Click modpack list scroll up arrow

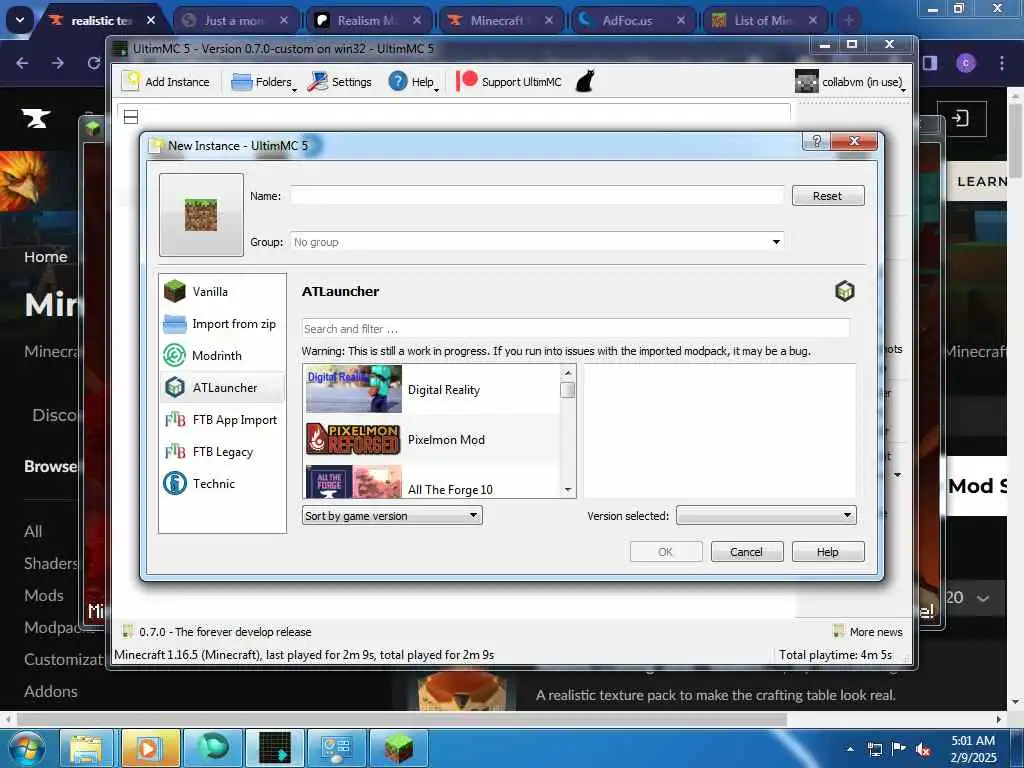pyautogui.click(x=568, y=373)
